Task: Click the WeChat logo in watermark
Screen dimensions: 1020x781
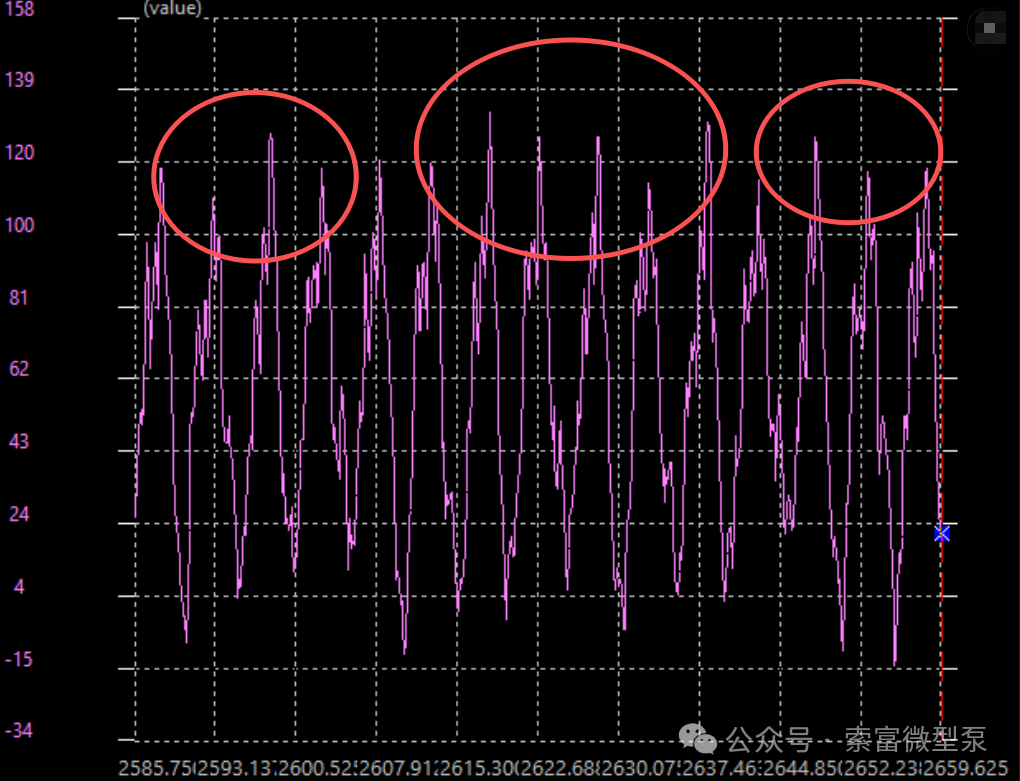Action: point(698,739)
